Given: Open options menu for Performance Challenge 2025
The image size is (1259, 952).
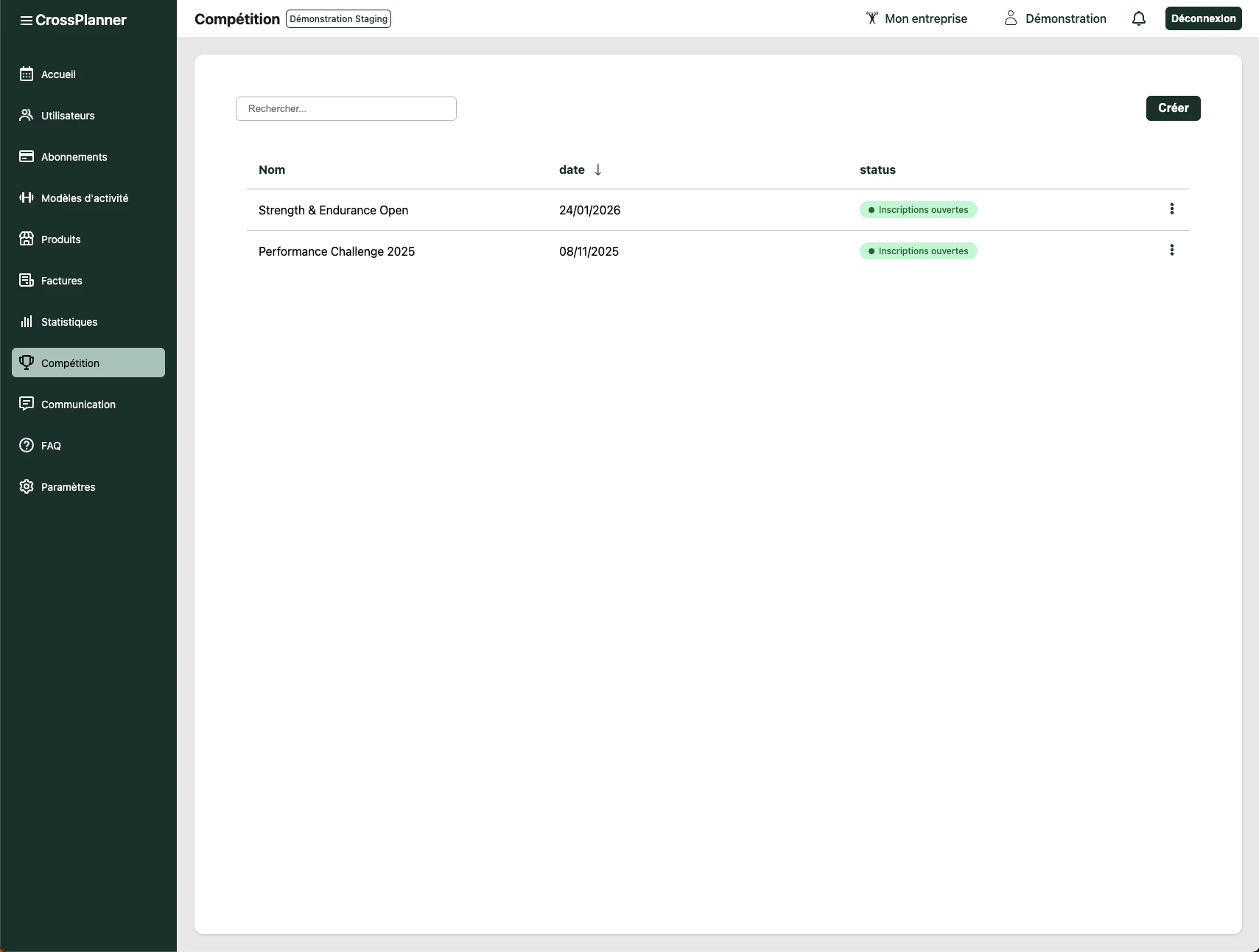Looking at the screenshot, I should tap(1171, 251).
